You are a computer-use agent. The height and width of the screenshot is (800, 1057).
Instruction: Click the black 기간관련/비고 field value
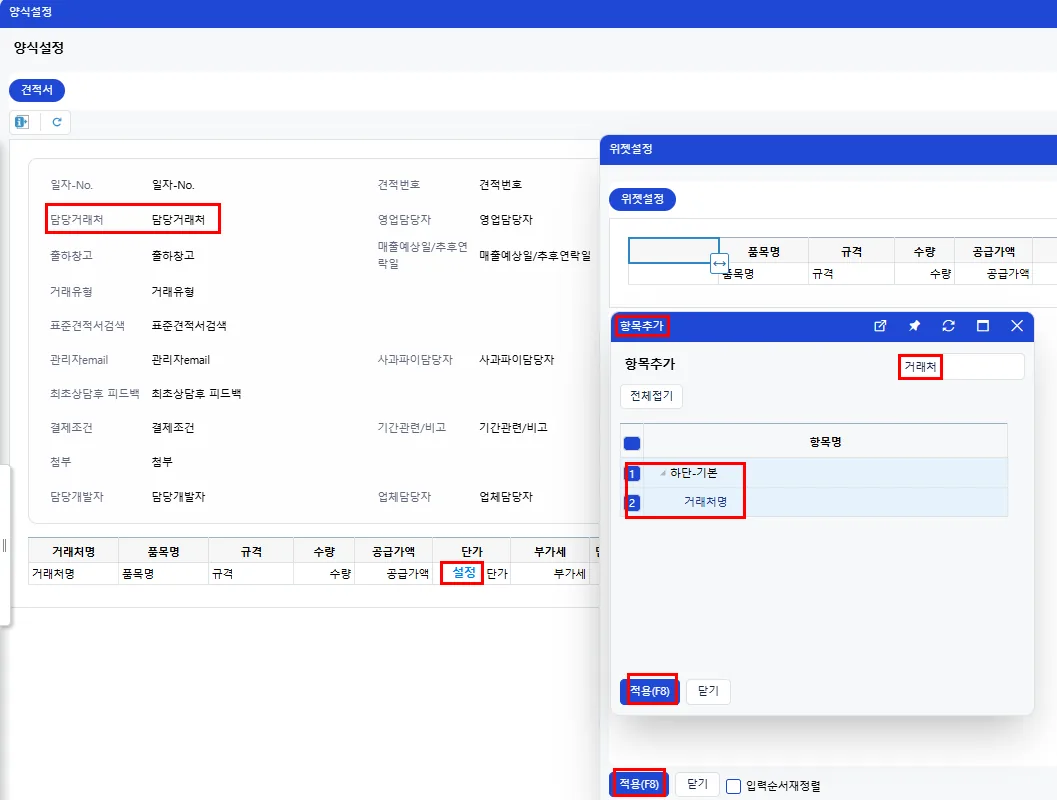pyautogui.click(x=514, y=428)
